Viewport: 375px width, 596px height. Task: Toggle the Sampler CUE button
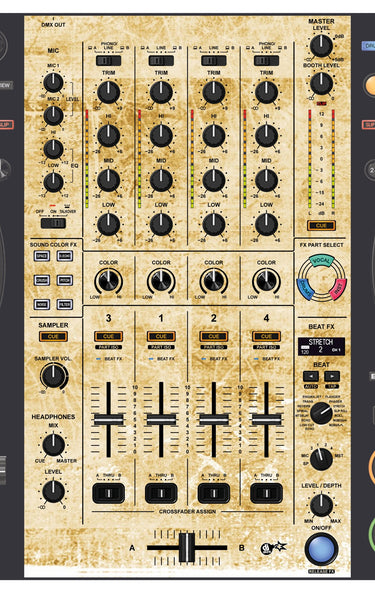coord(53,336)
